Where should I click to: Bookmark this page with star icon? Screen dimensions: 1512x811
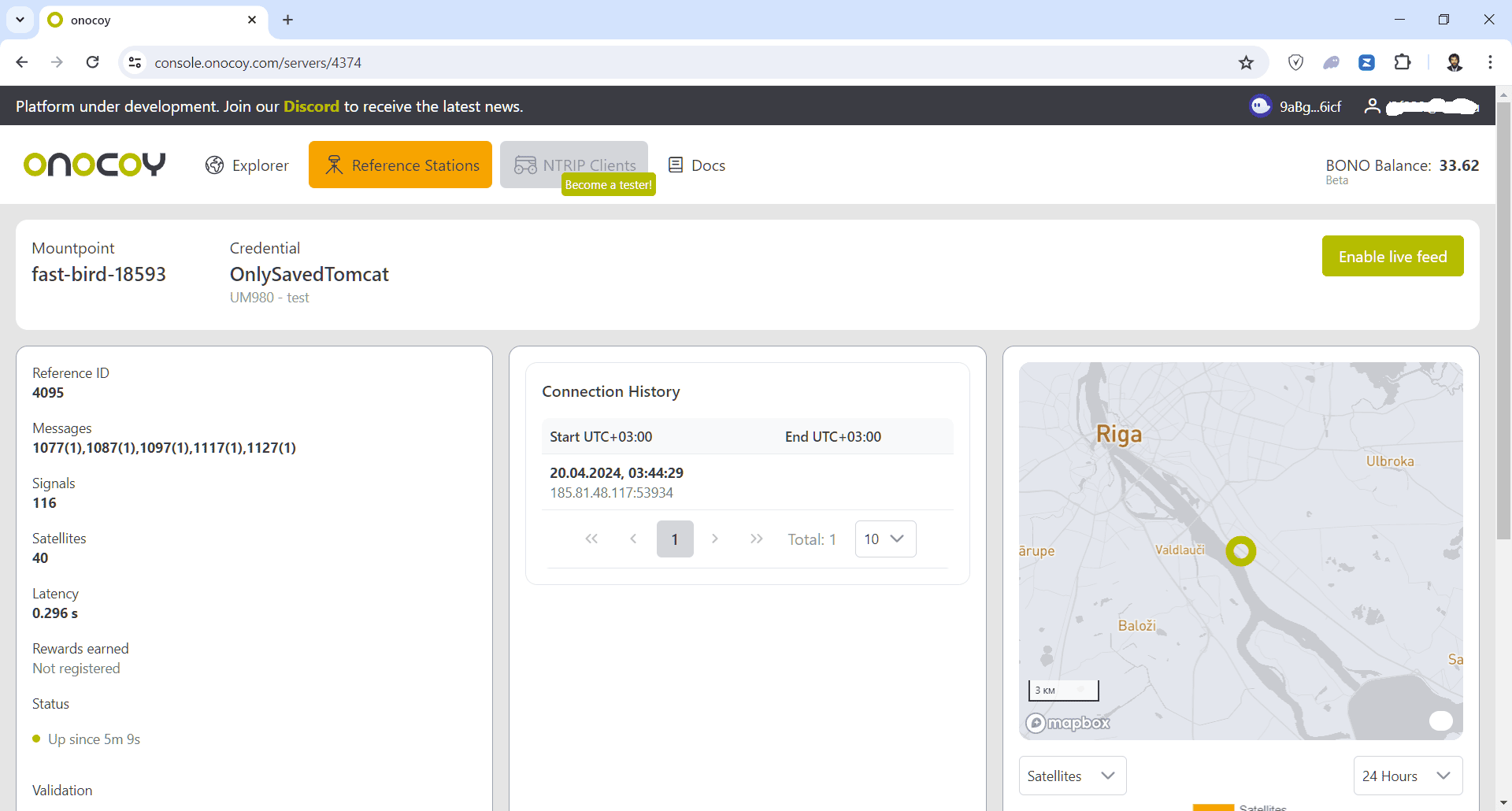[x=1246, y=62]
